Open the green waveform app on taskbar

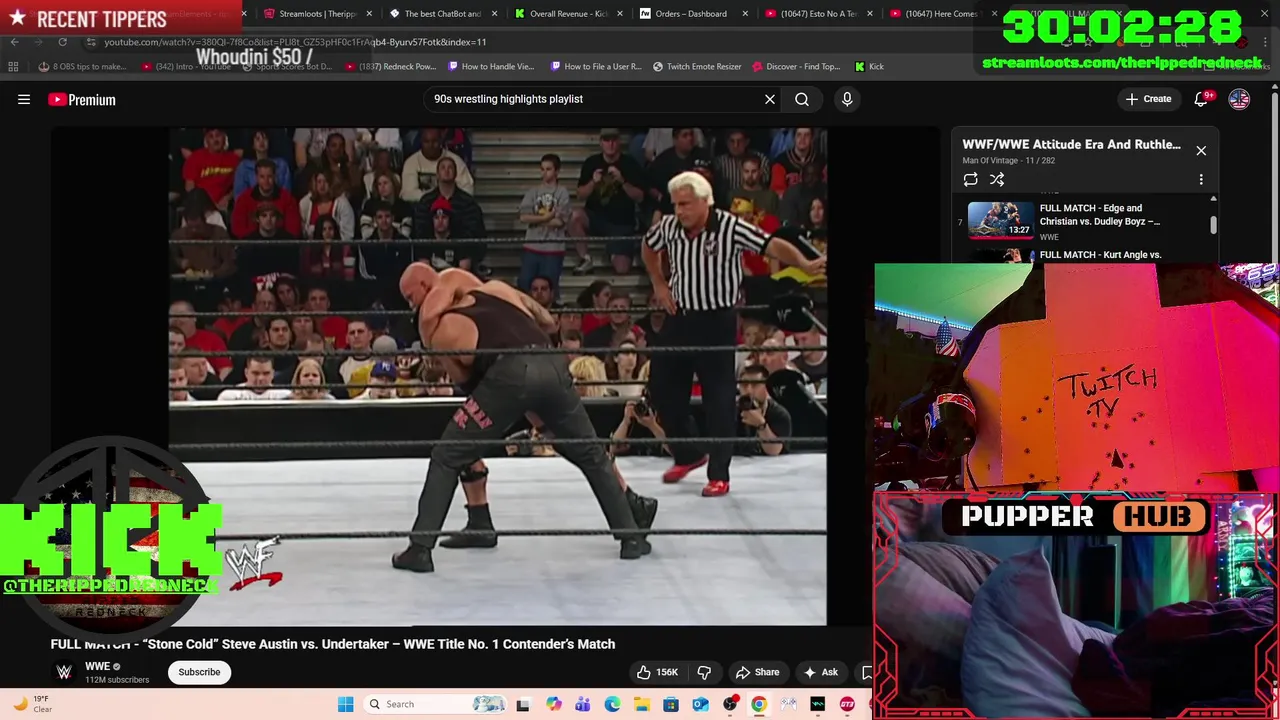pos(818,704)
